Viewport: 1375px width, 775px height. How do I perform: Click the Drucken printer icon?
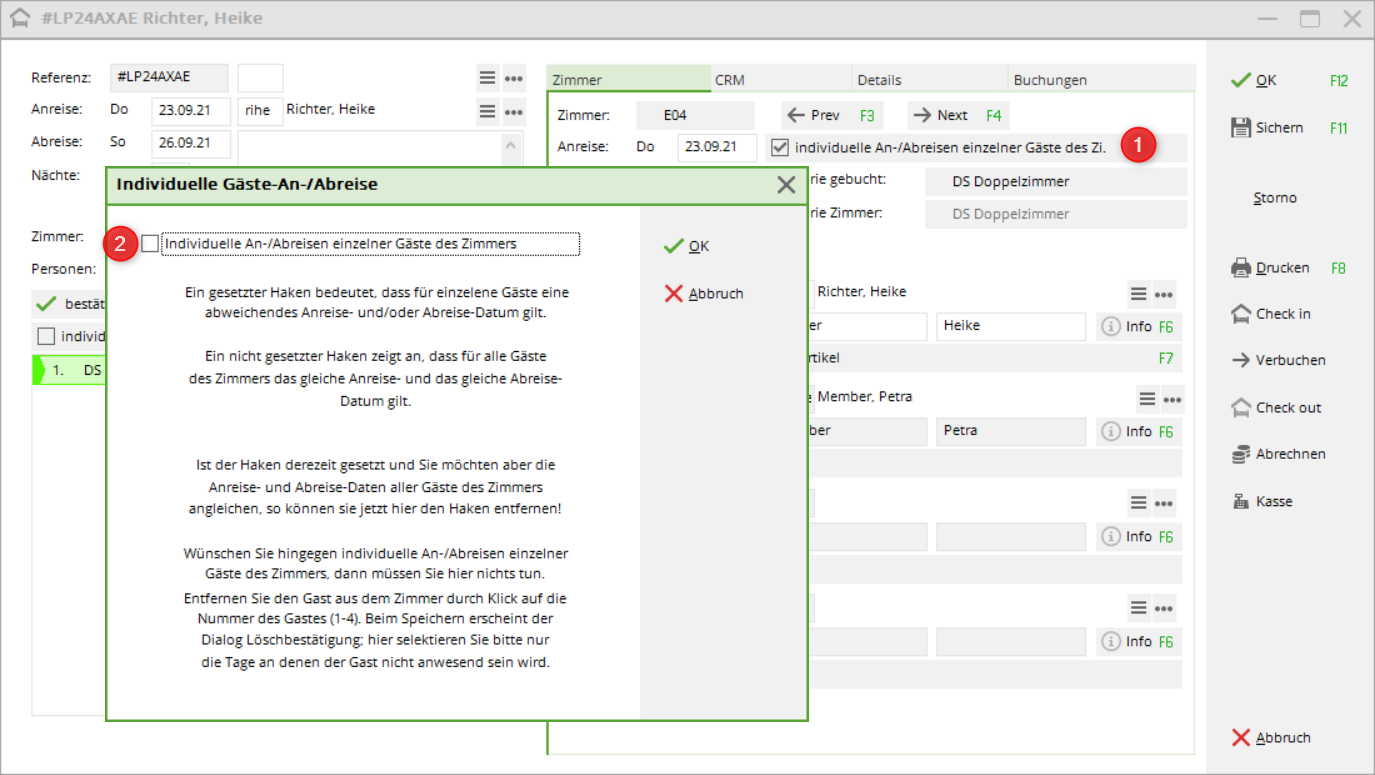[1241, 268]
